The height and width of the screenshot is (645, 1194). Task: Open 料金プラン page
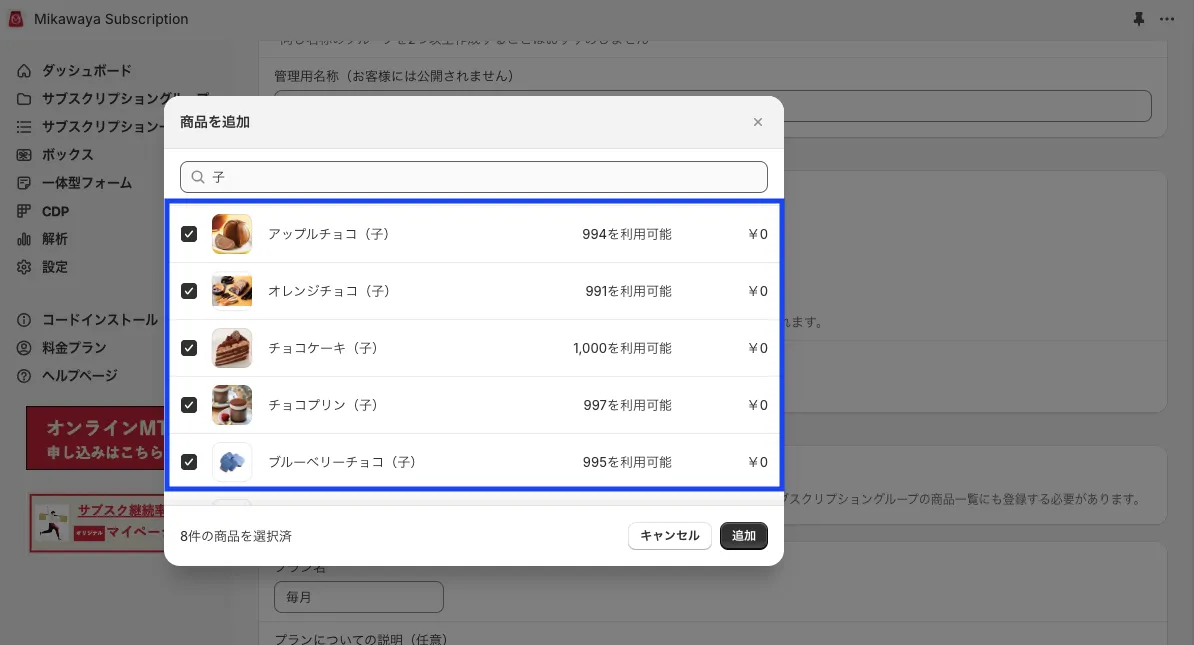pos(74,348)
